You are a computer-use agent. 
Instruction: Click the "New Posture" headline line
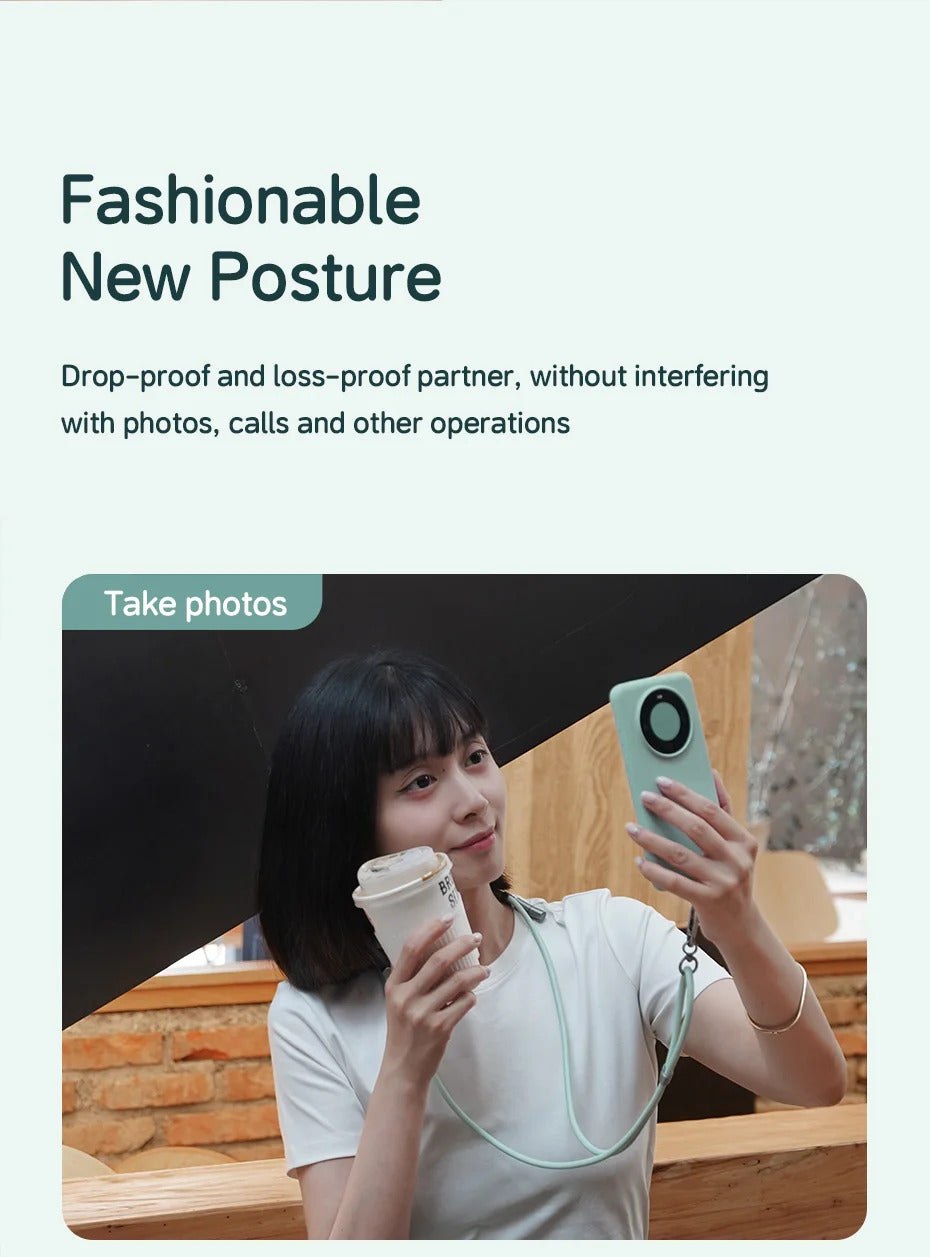pos(251,276)
